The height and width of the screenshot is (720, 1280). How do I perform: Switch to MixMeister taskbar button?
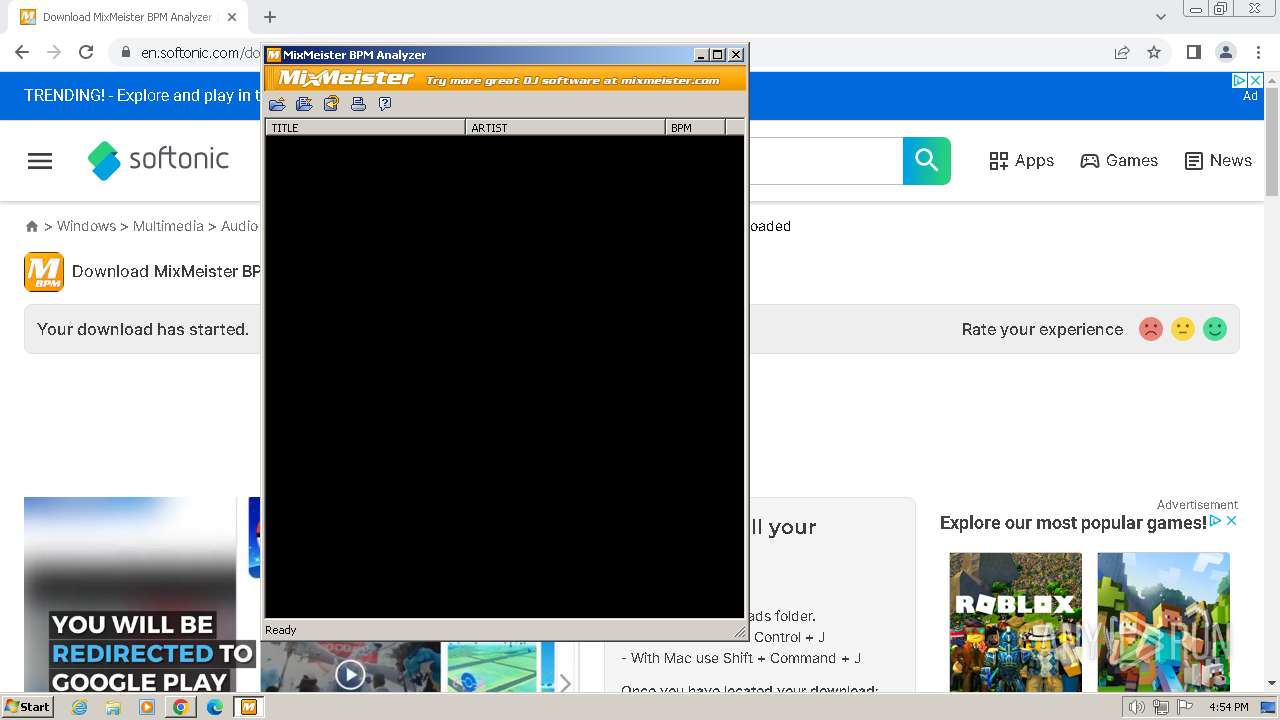248,707
